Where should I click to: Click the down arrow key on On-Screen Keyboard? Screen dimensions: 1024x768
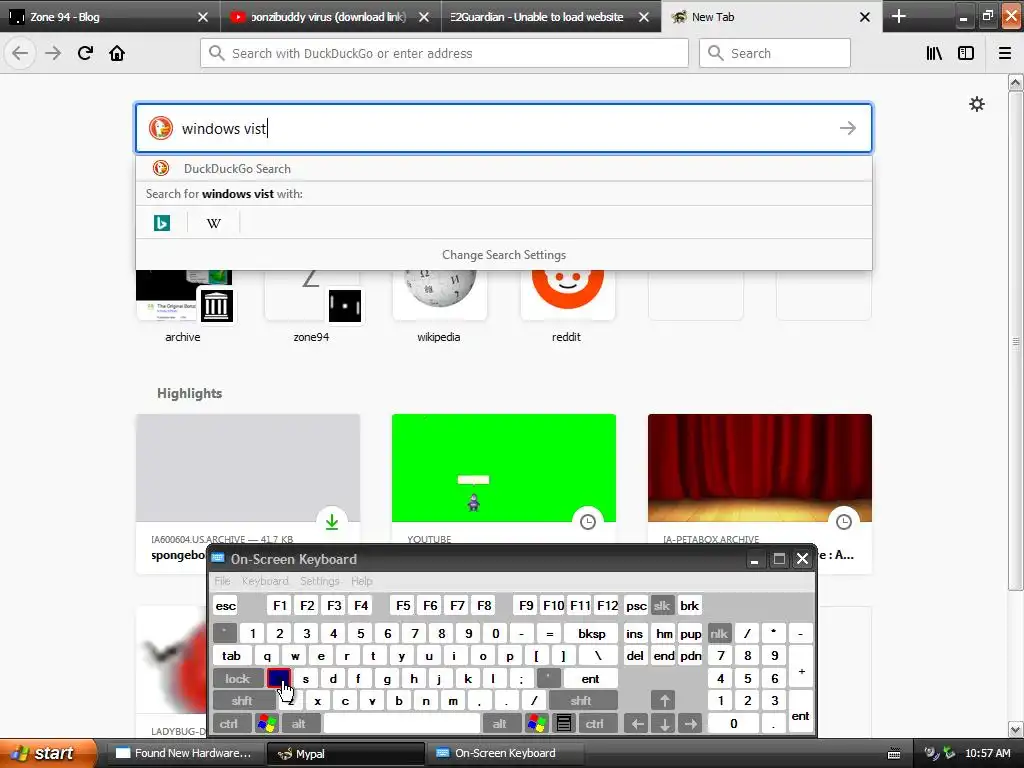(664, 723)
